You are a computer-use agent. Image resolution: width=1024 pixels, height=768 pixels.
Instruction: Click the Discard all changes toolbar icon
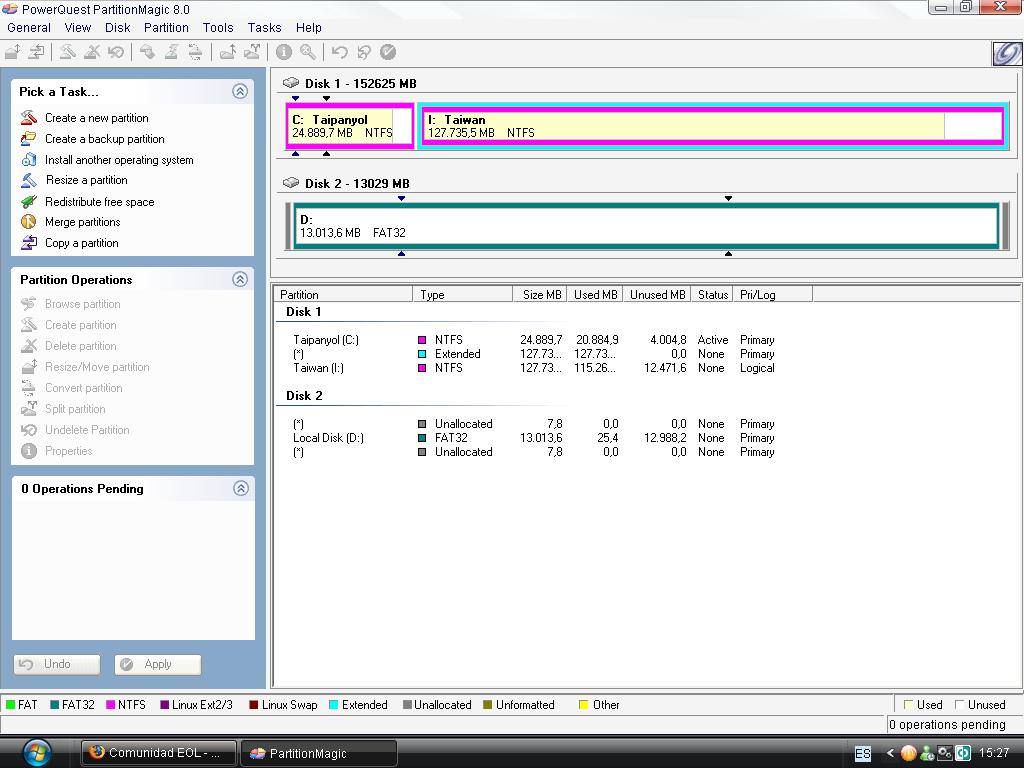[x=364, y=52]
